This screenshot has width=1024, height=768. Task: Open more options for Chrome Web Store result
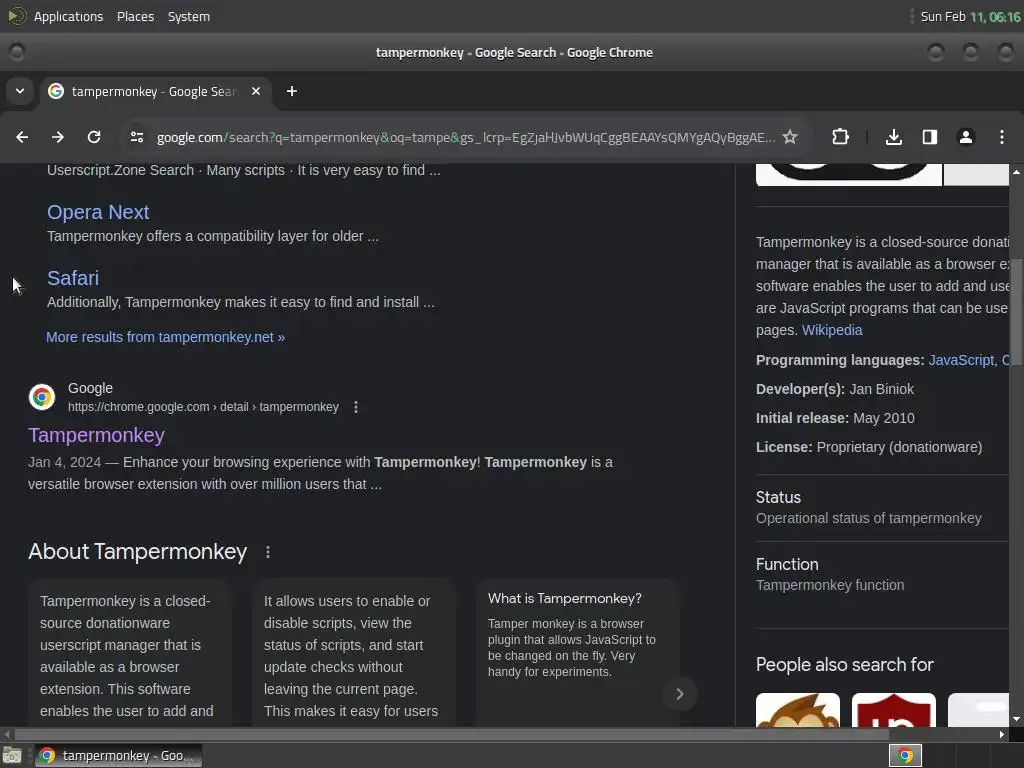356,407
